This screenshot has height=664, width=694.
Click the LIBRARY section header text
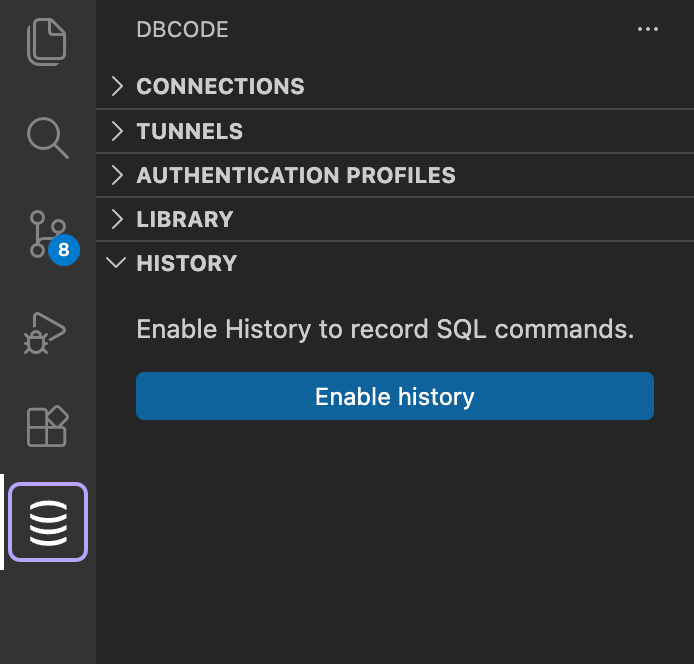185,220
